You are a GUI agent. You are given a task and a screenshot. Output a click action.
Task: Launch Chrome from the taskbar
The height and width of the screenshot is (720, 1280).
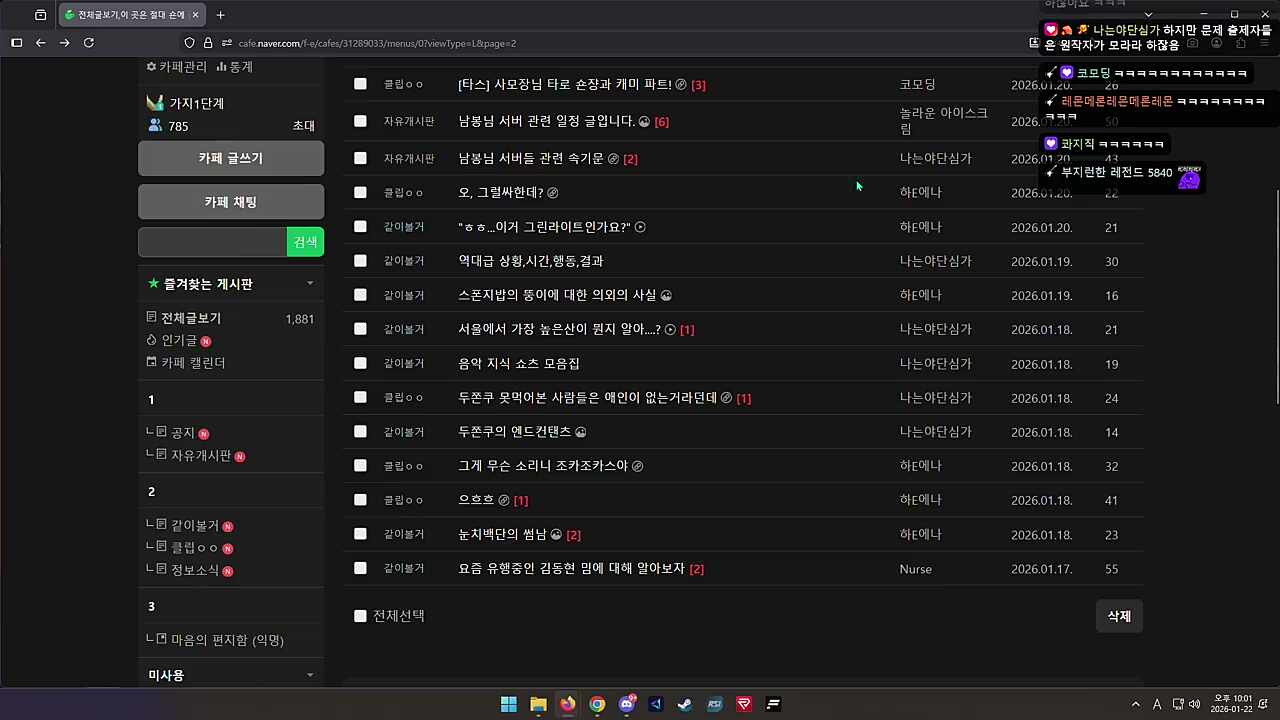597,704
